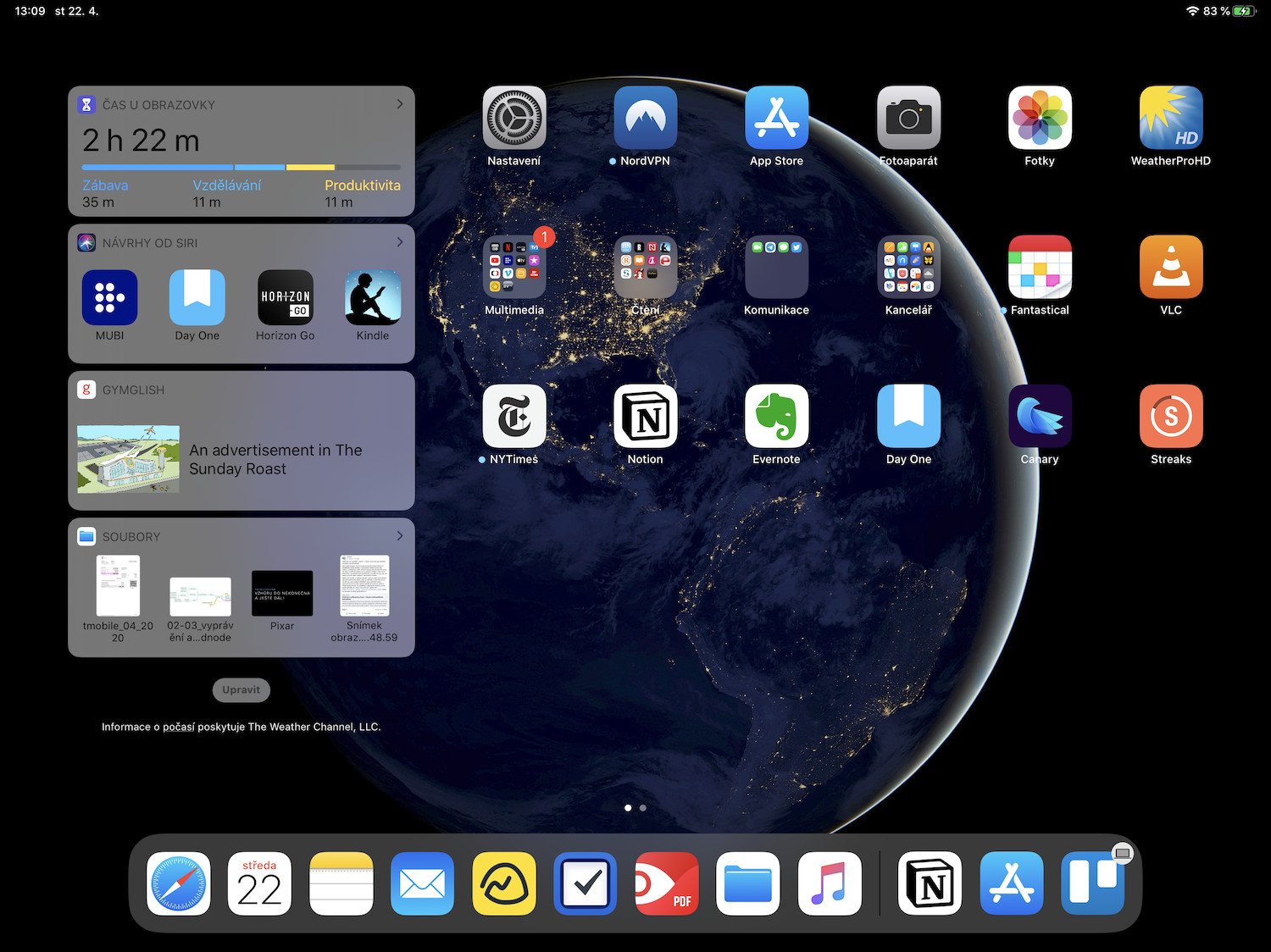1271x952 pixels.
Task: Tap the battery indicator in status bar
Action: tap(1244, 11)
